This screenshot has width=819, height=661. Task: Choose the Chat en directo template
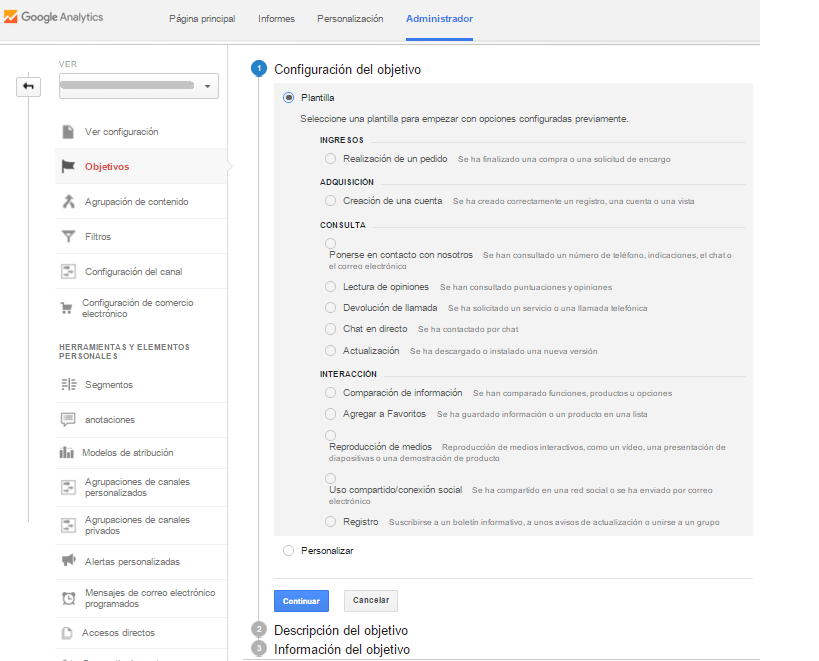pyautogui.click(x=330, y=329)
